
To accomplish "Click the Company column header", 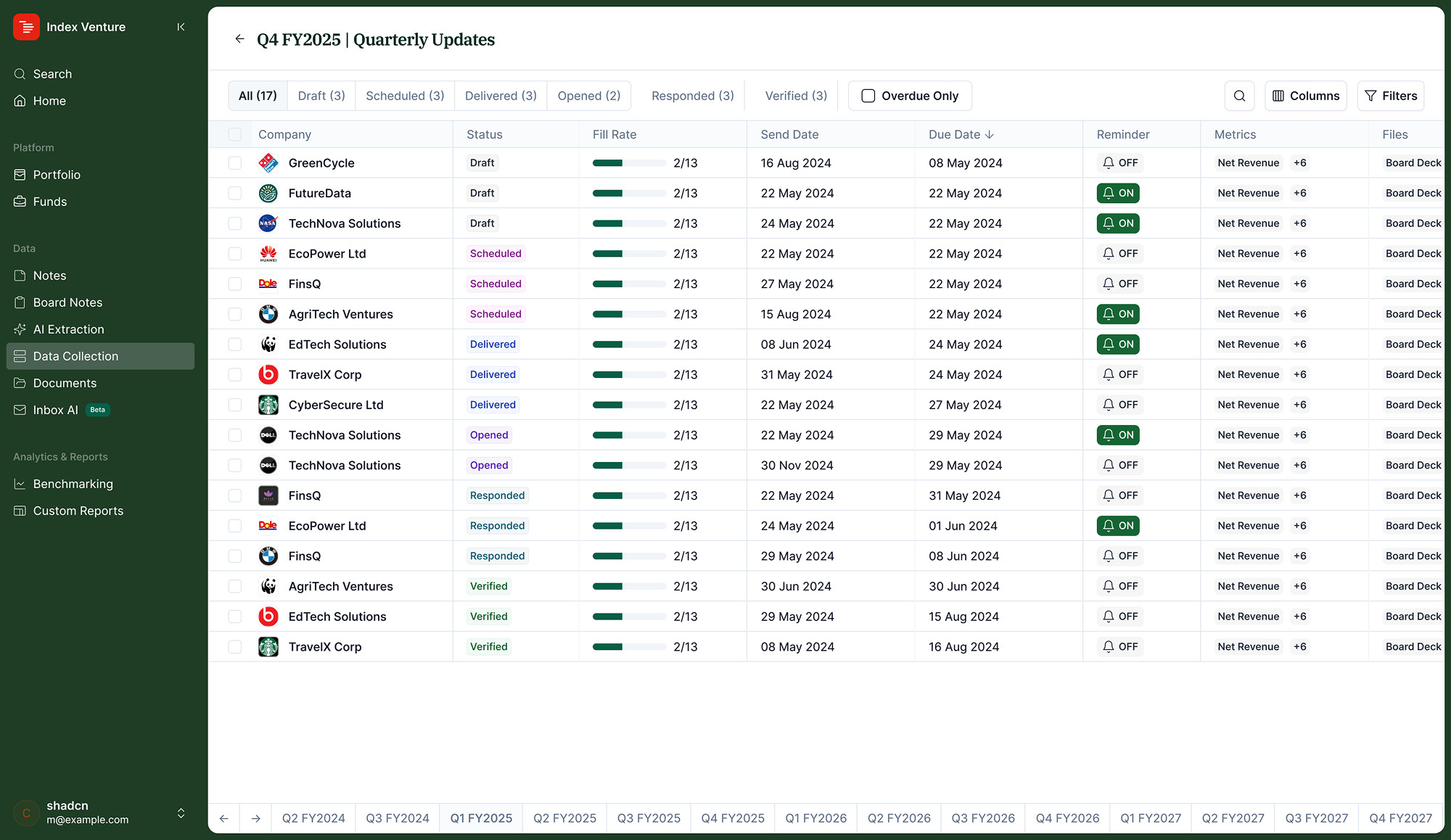I will 284,134.
